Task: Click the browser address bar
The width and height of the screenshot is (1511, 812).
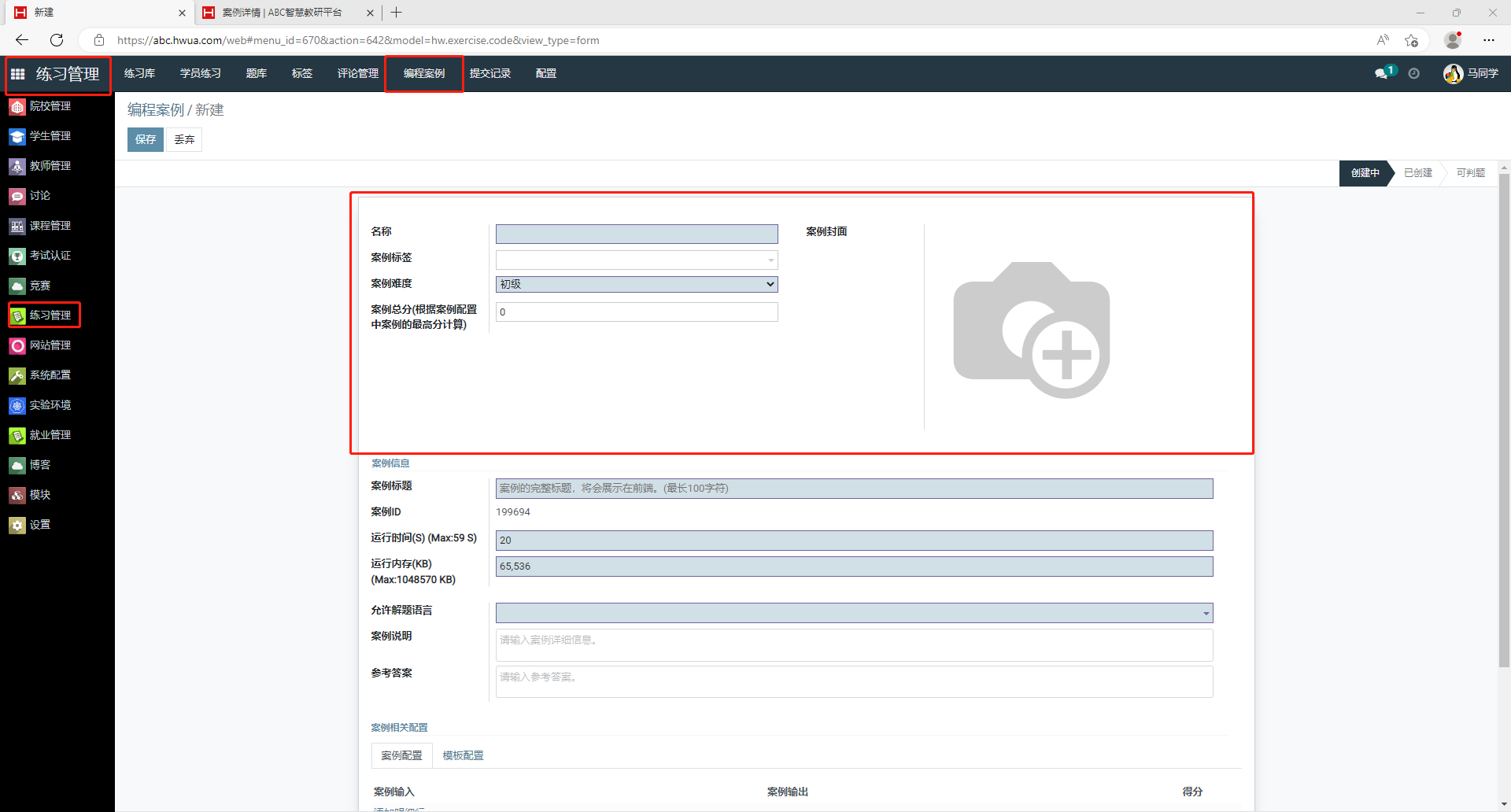Action: click(x=732, y=40)
